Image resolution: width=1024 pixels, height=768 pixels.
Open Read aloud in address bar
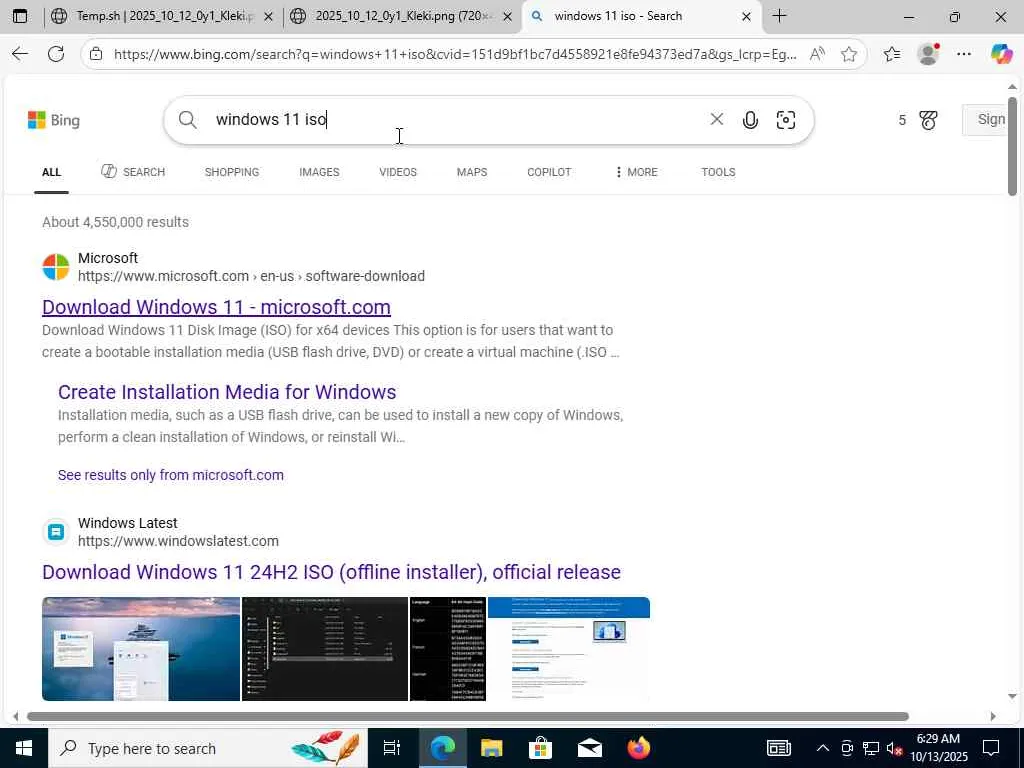click(x=817, y=54)
